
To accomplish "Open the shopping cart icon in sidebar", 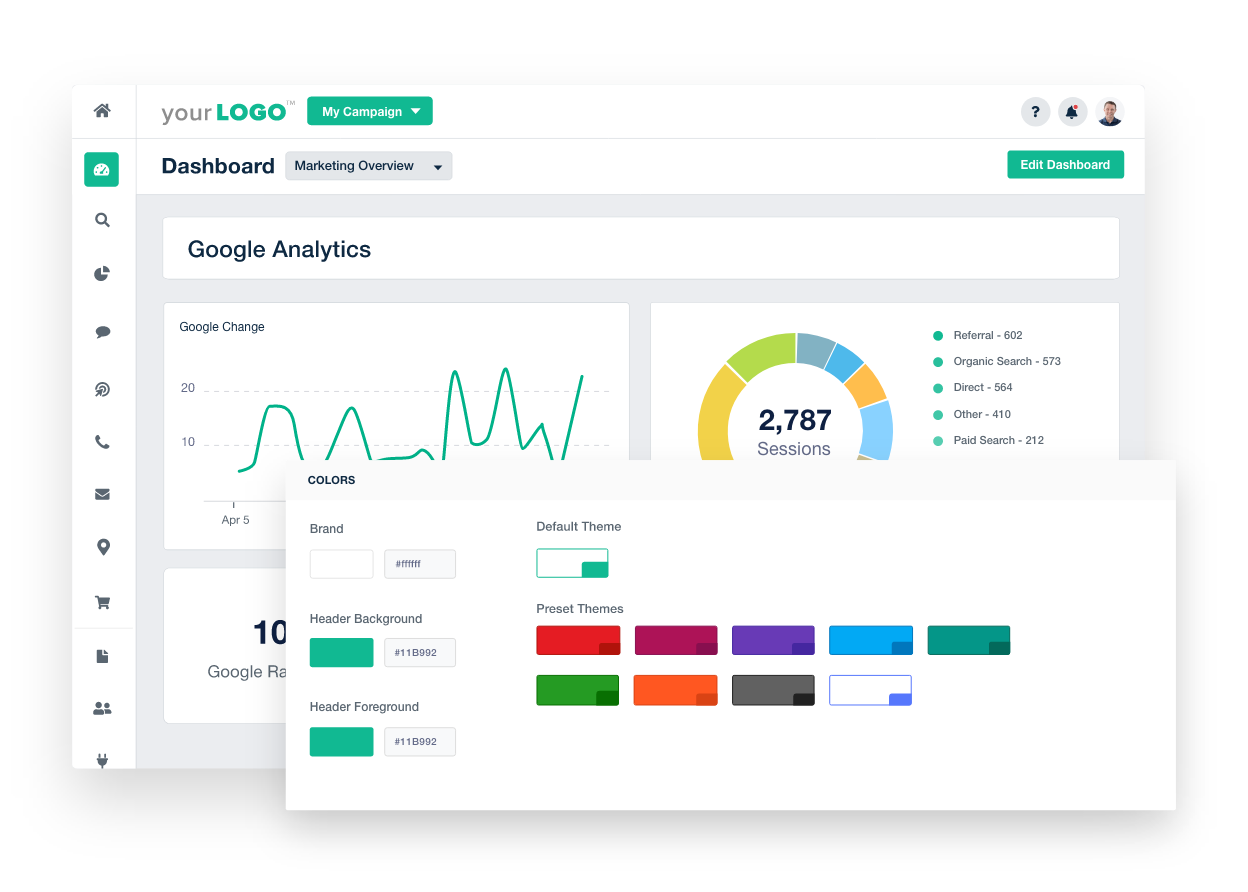I will tap(102, 603).
